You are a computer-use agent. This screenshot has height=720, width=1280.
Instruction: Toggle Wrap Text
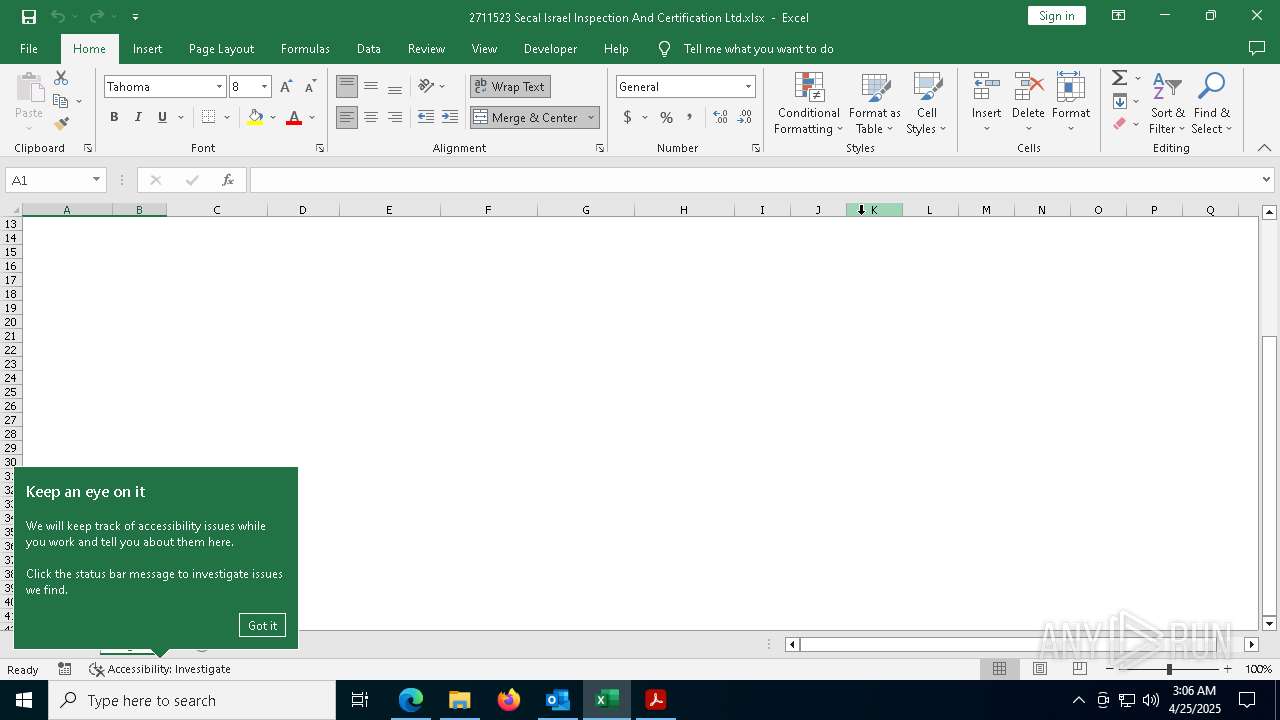pyautogui.click(x=510, y=86)
